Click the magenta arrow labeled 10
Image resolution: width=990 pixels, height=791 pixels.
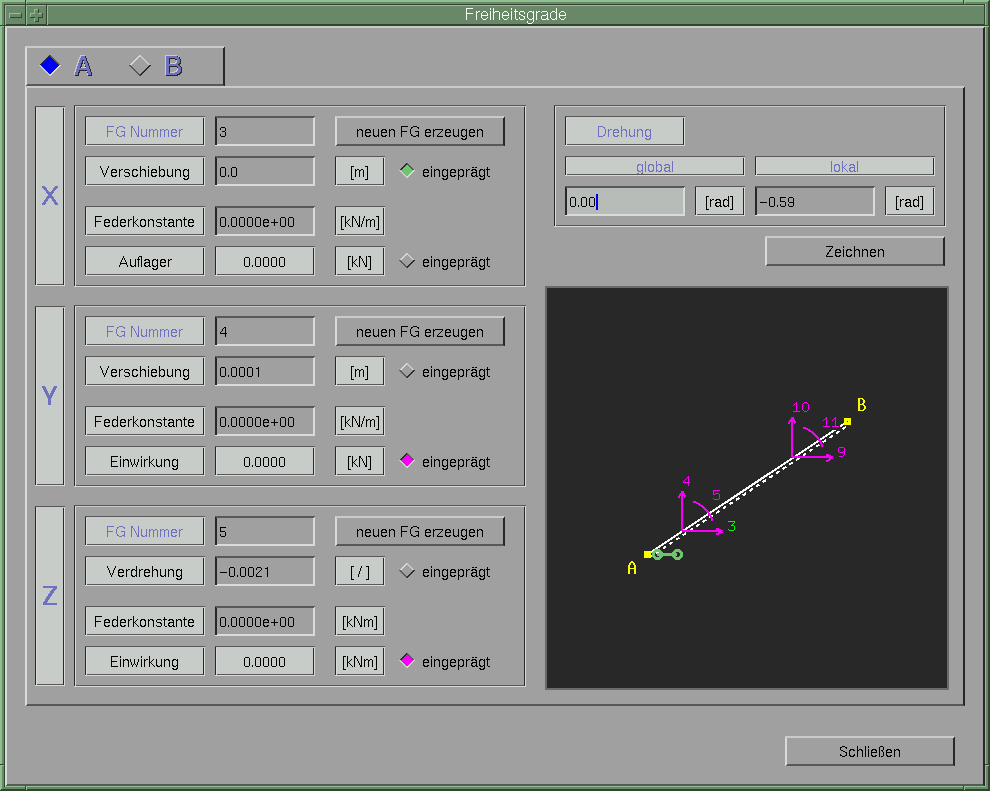pyautogui.click(x=793, y=430)
